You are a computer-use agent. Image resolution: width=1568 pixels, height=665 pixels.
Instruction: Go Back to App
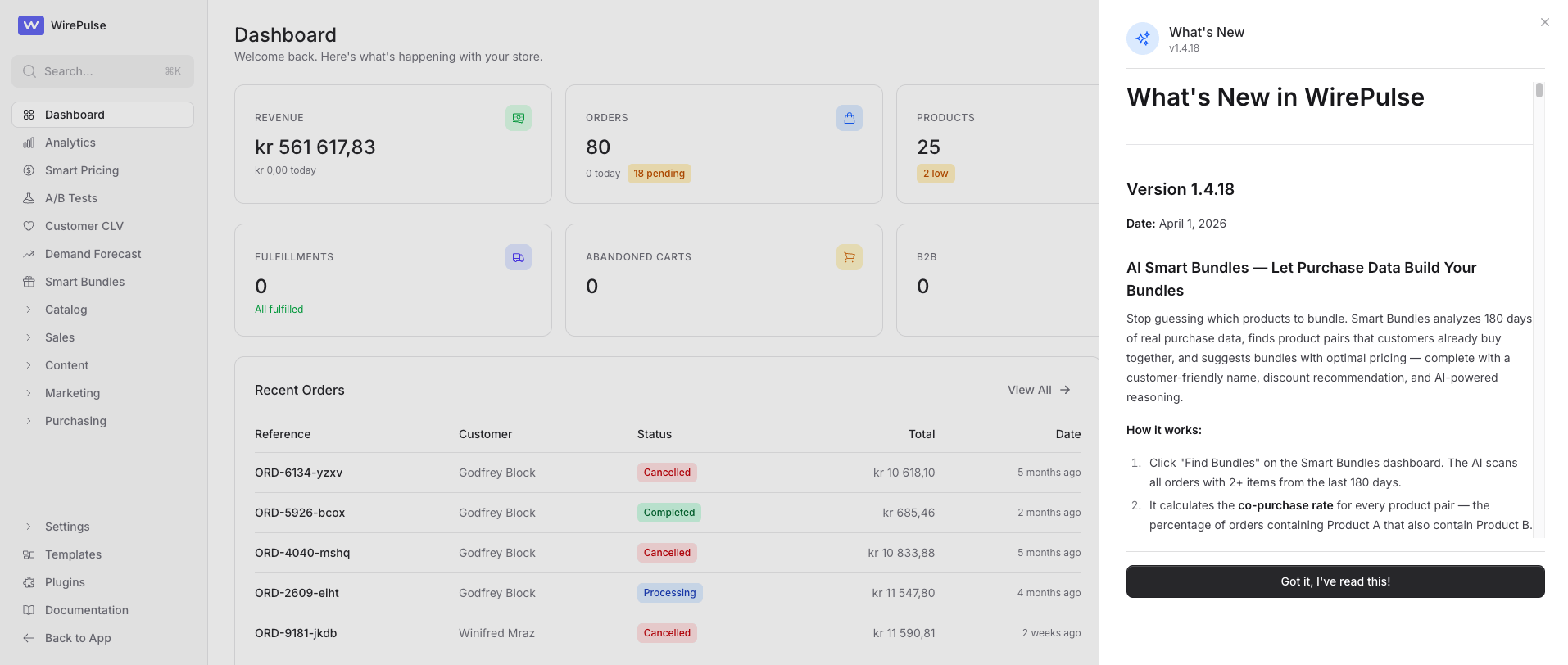(102, 638)
